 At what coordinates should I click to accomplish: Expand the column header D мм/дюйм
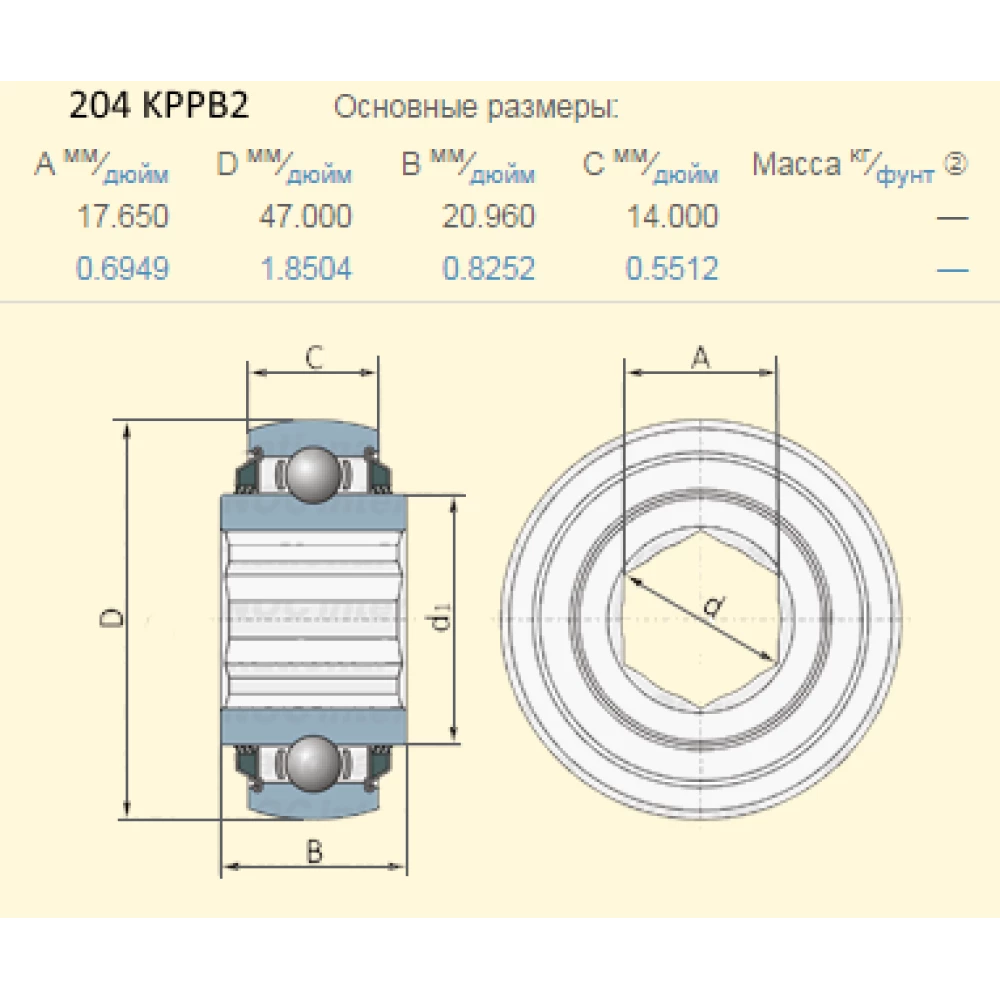point(283,168)
